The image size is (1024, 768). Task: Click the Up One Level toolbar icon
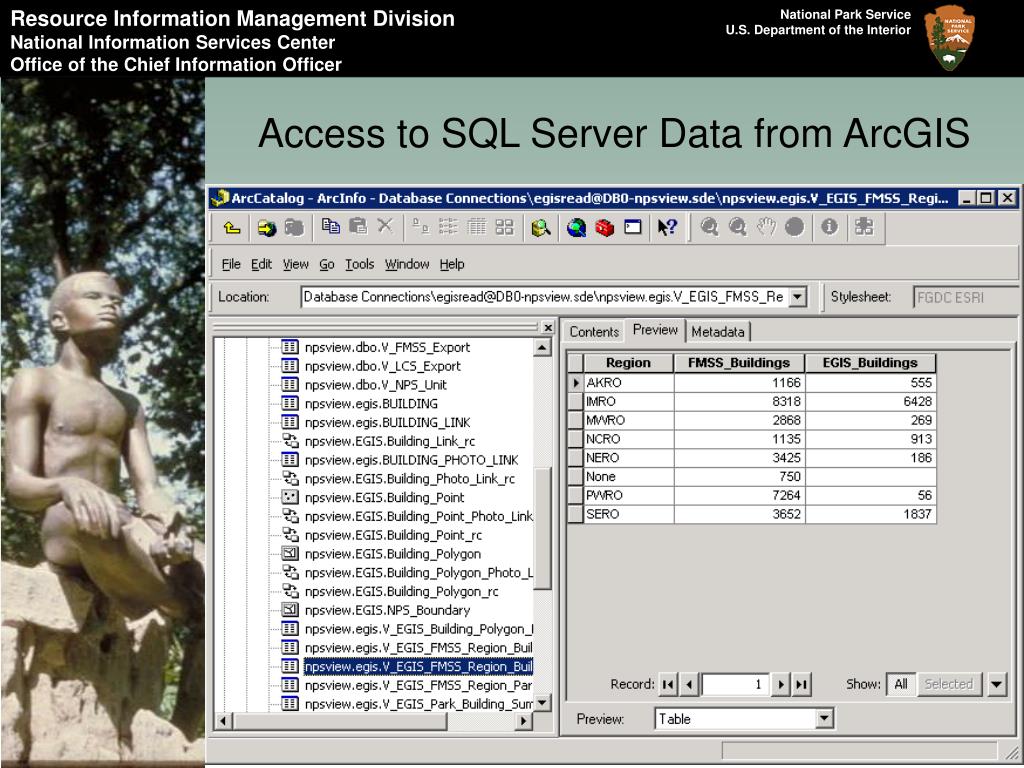(x=232, y=228)
